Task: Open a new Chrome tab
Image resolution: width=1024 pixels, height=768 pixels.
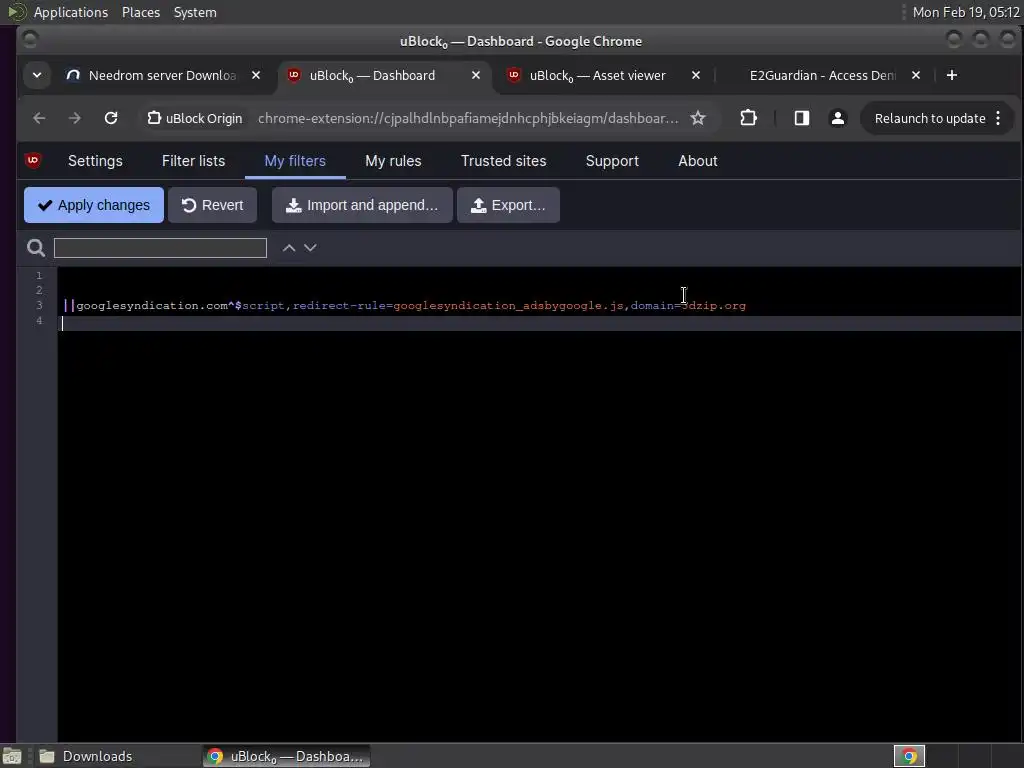Action: point(952,75)
